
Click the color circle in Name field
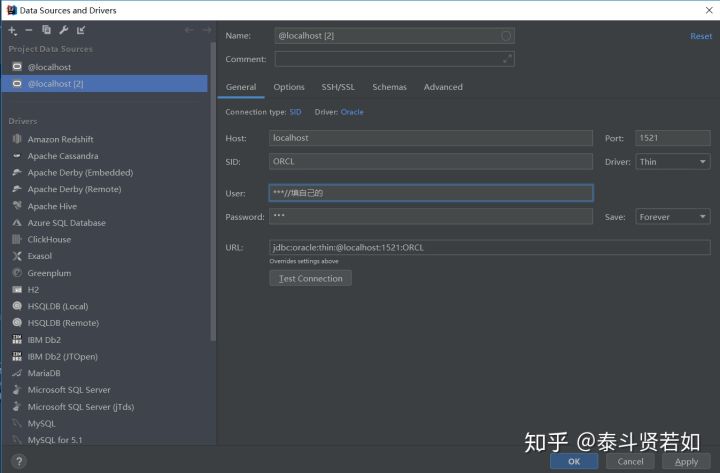pyautogui.click(x=506, y=36)
